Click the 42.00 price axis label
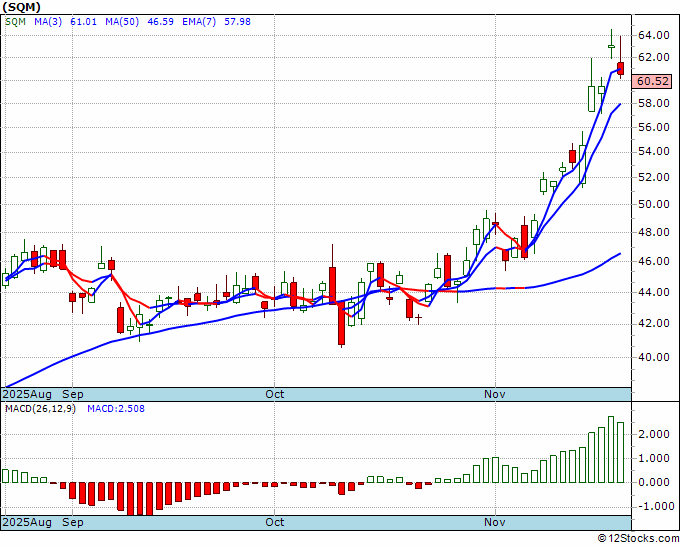 point(654,324)
